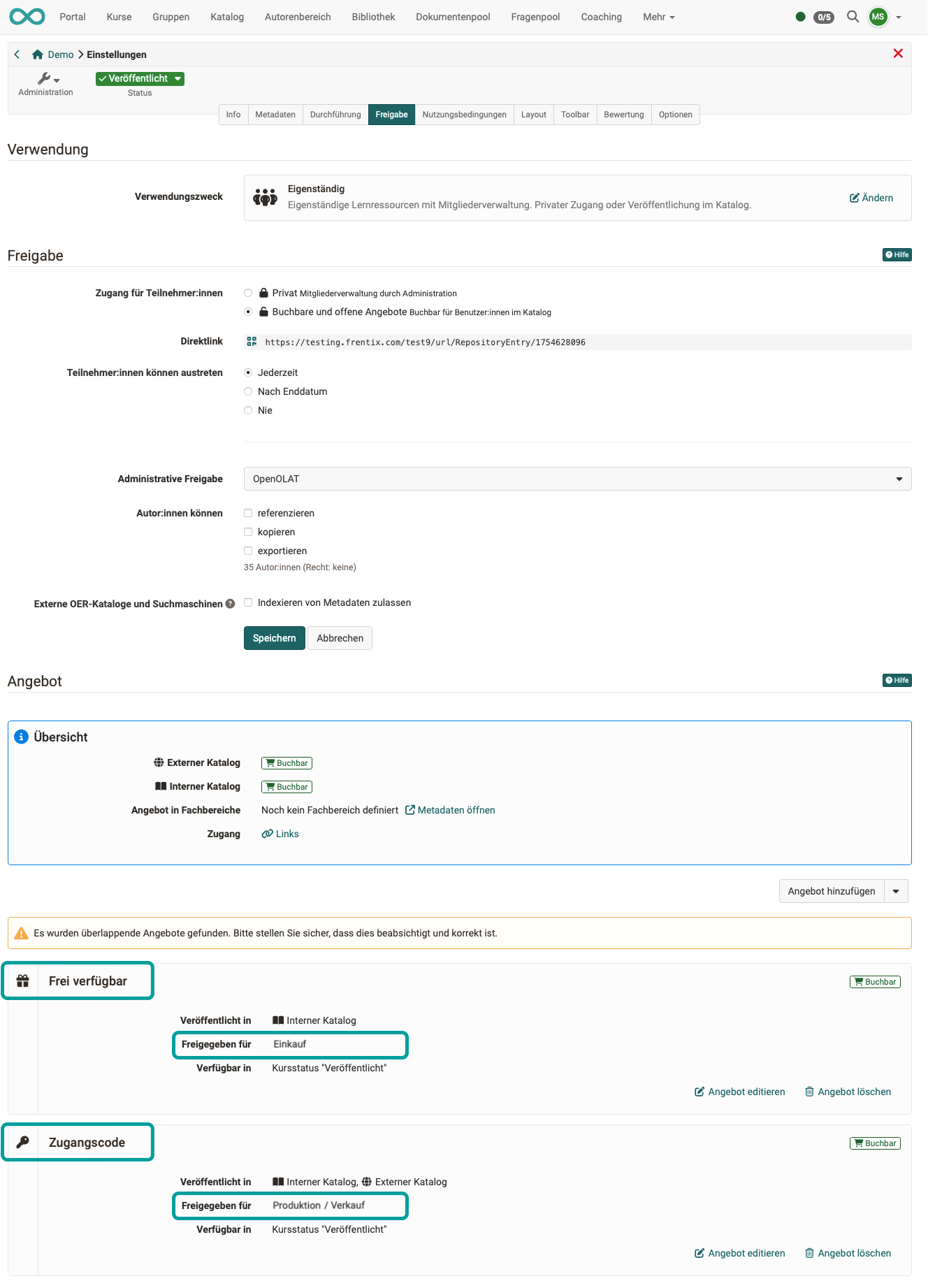Open the Katalog menu item
The width and height of the screenshot is (928, 1288).
coord(227,17)
